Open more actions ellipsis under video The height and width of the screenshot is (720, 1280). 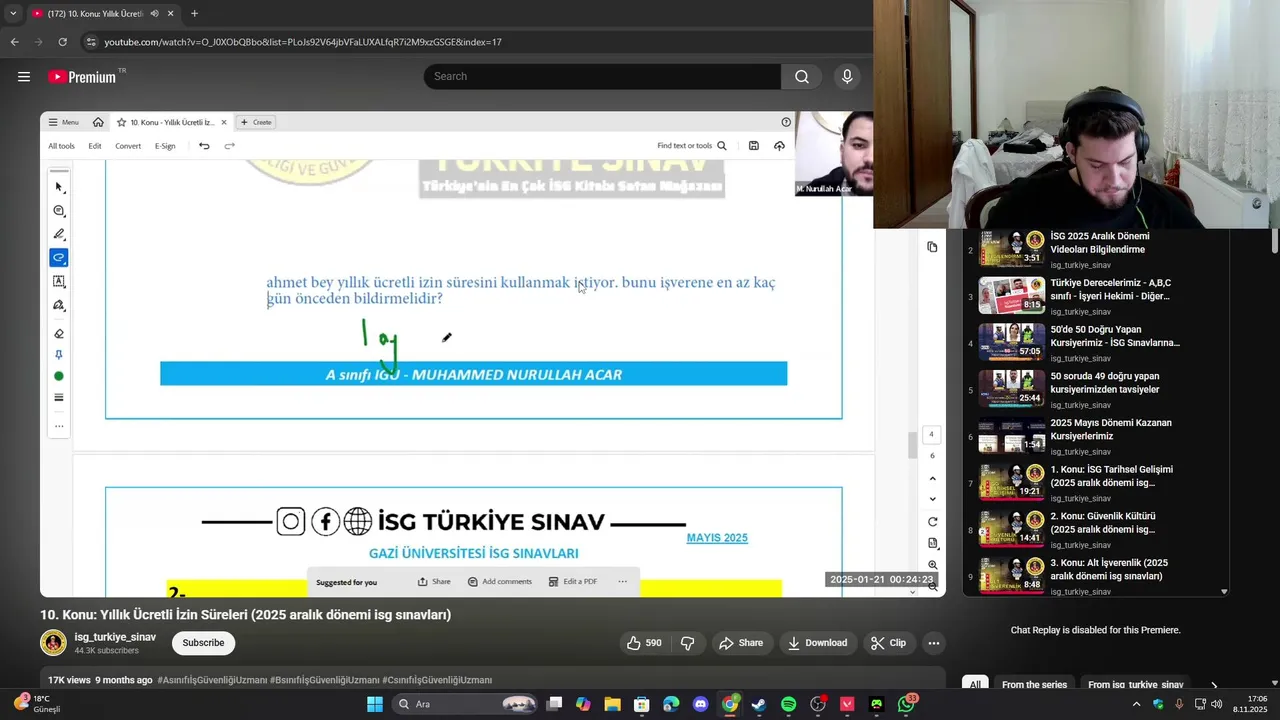933,643
